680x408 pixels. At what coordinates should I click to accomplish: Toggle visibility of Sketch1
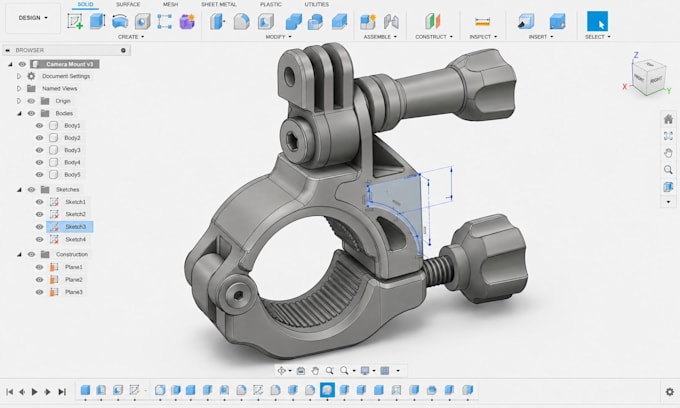pyautogui.click(x=39, y=202)
